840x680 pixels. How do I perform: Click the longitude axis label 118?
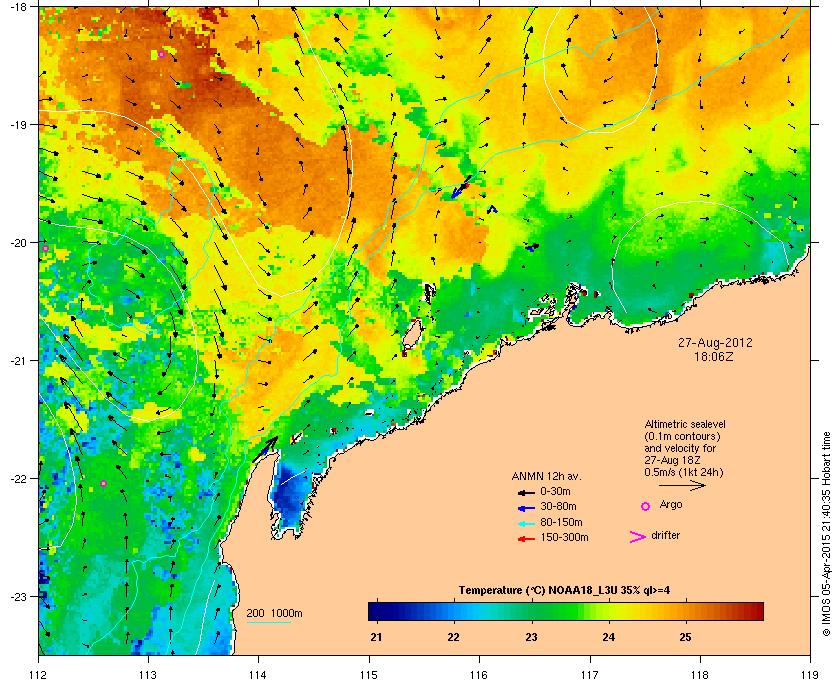pos(700,674)
